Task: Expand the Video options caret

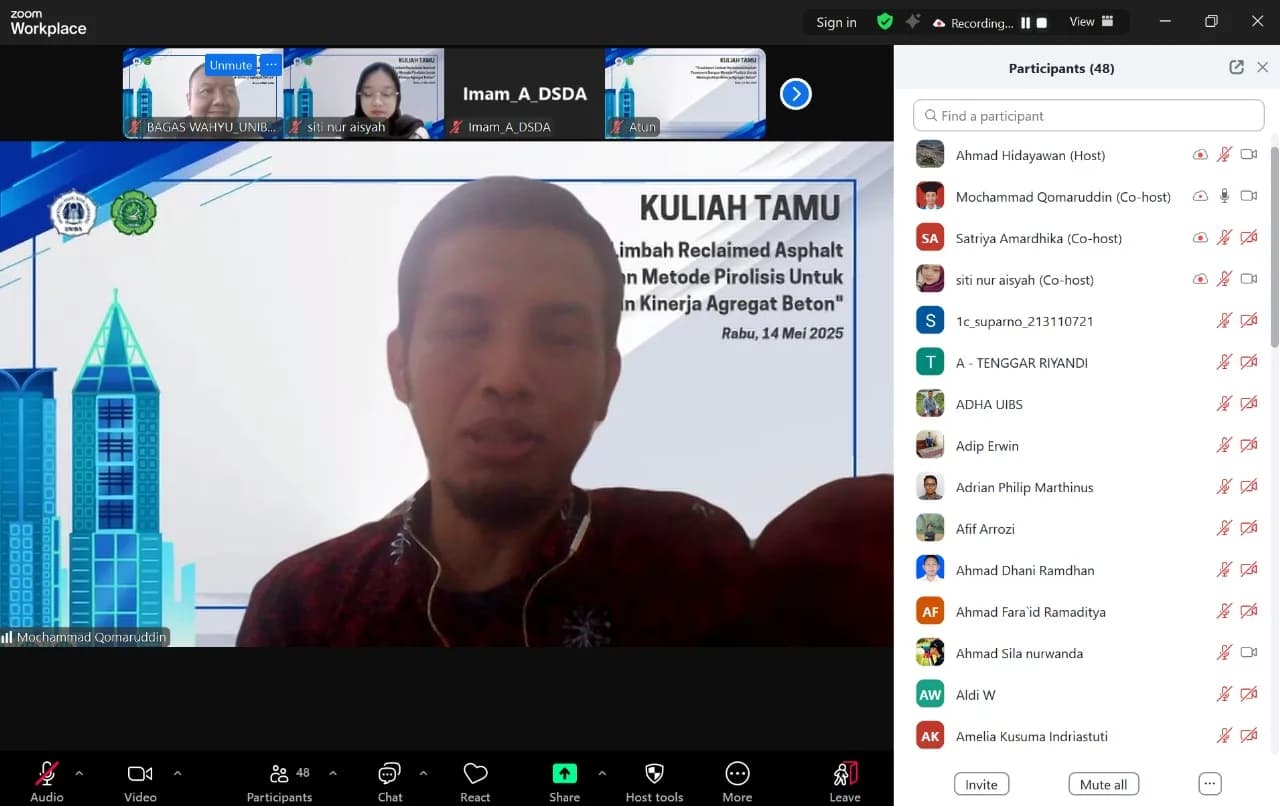Action: point(177,773)
